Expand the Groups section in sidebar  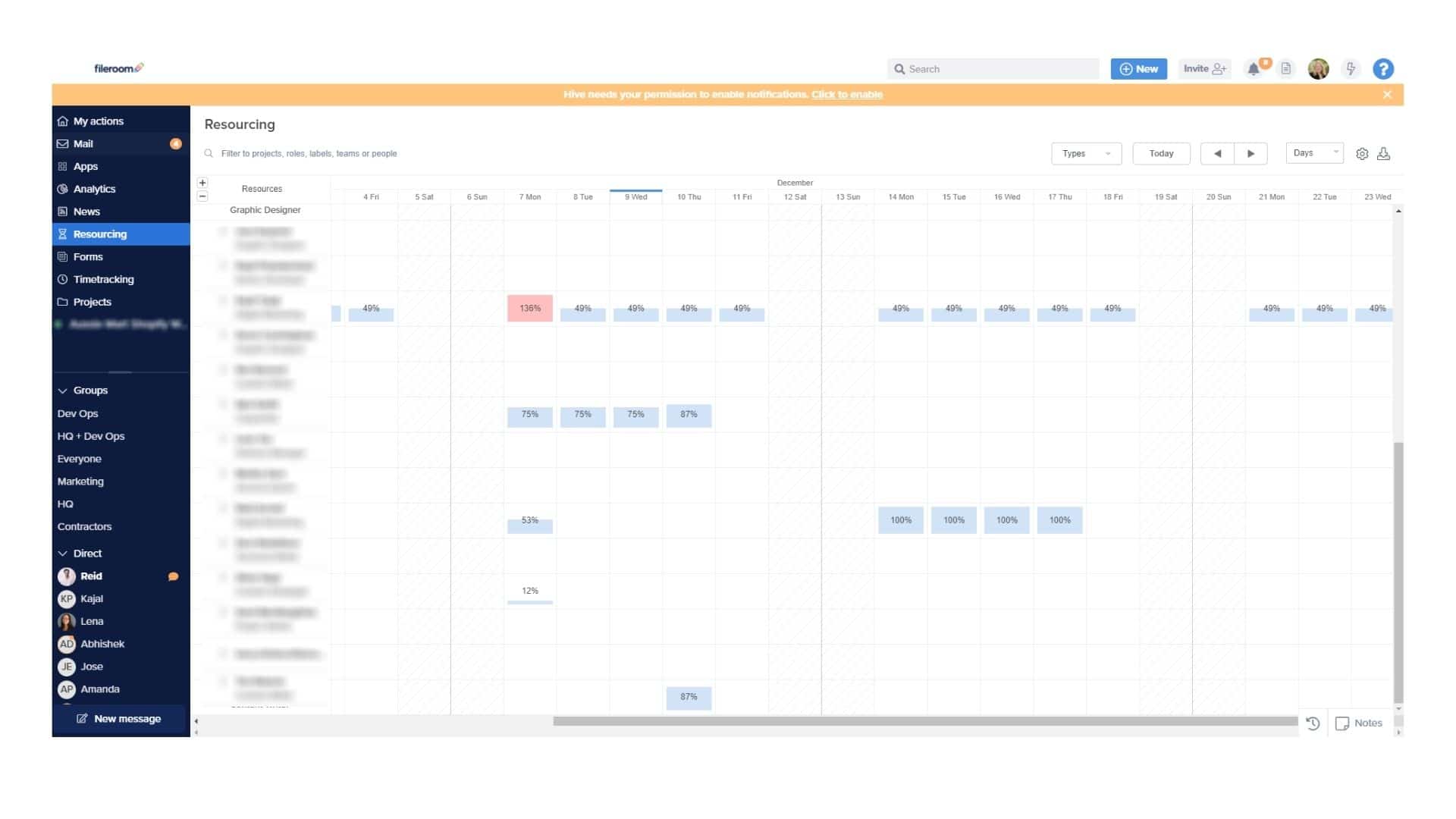tap(64, 390)
